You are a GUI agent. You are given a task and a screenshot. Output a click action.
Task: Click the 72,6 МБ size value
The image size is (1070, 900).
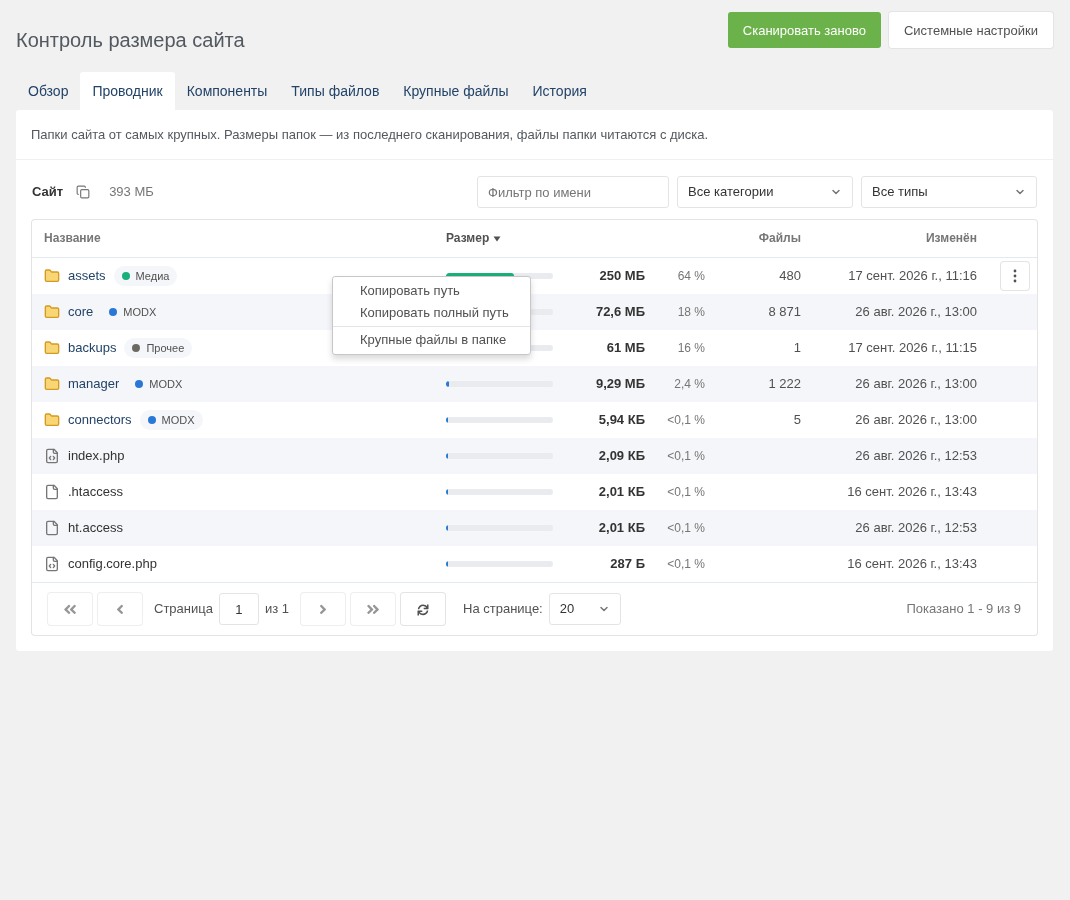coord(620,312)
